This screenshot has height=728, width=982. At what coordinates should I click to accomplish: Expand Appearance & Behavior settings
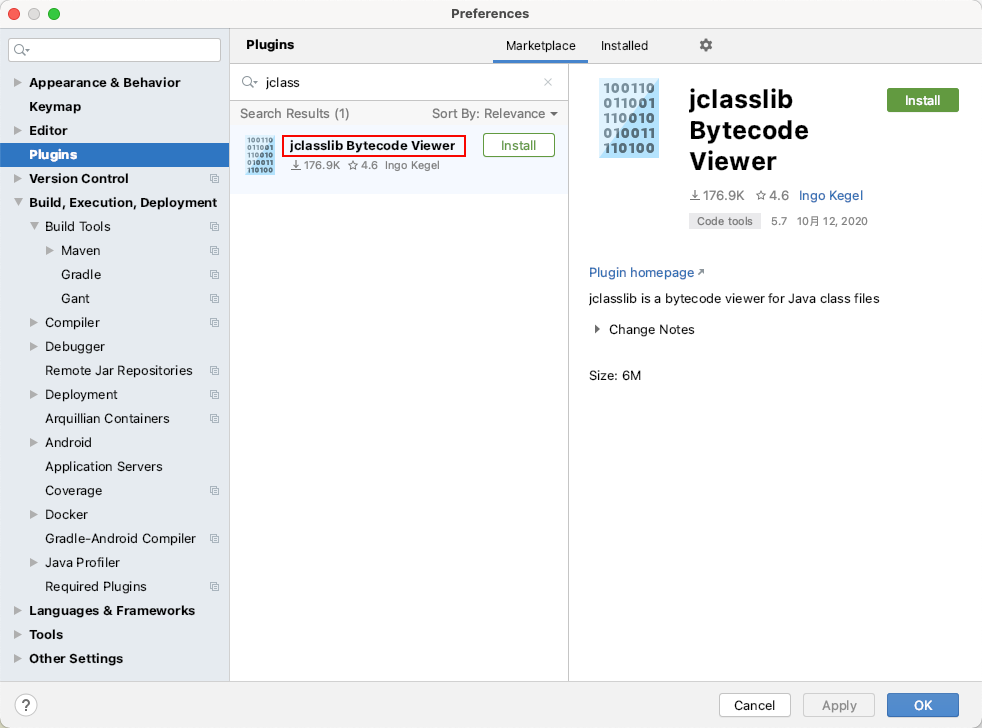[x=18, y=82]
